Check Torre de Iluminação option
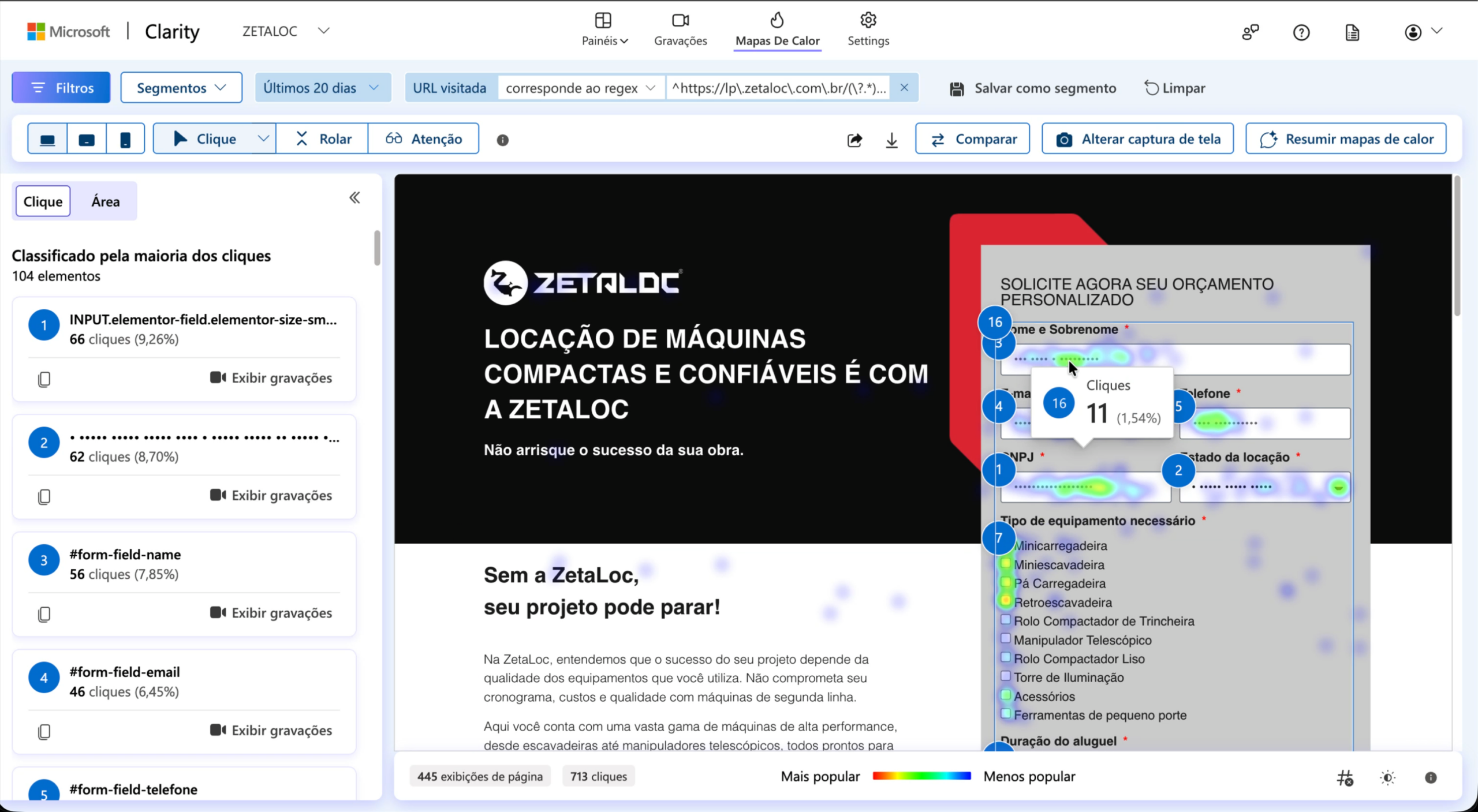The height and width of the screenshot is (812, 1478). (1006, 676)
